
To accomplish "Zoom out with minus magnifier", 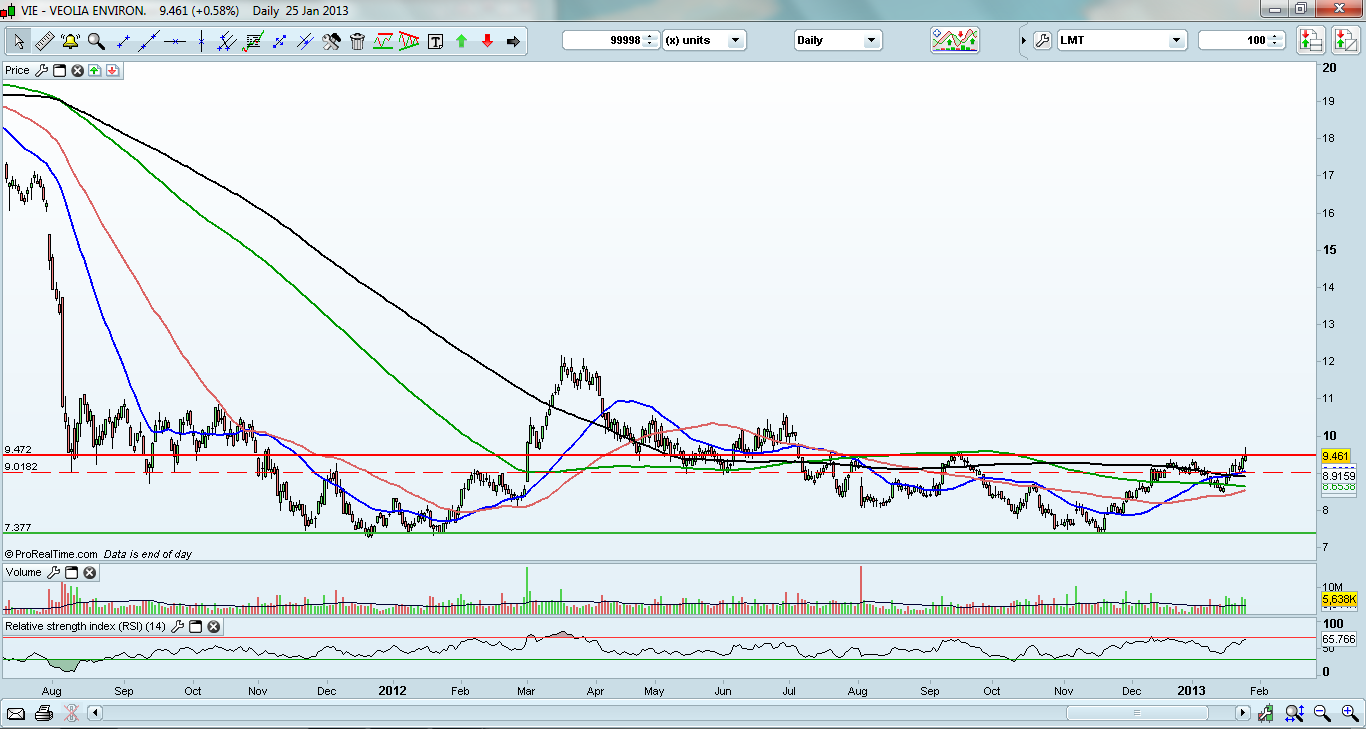I will coord(1322,713).
